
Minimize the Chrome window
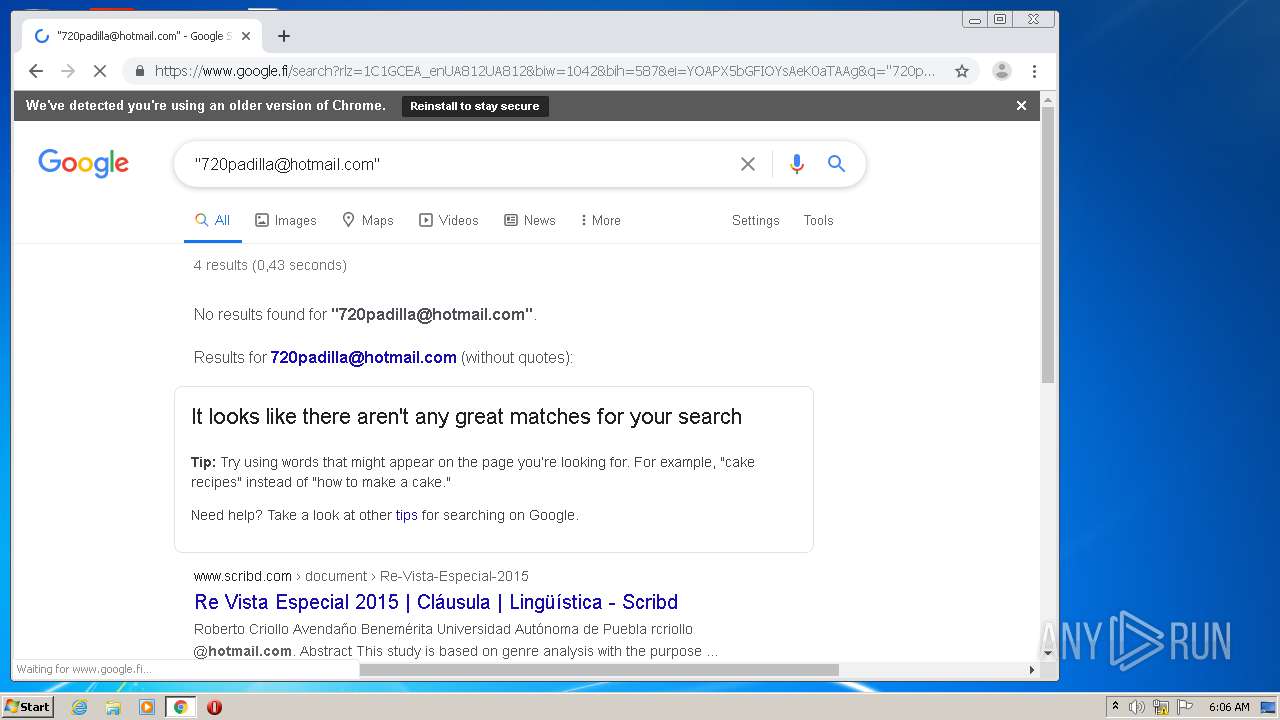pos(975,19)
